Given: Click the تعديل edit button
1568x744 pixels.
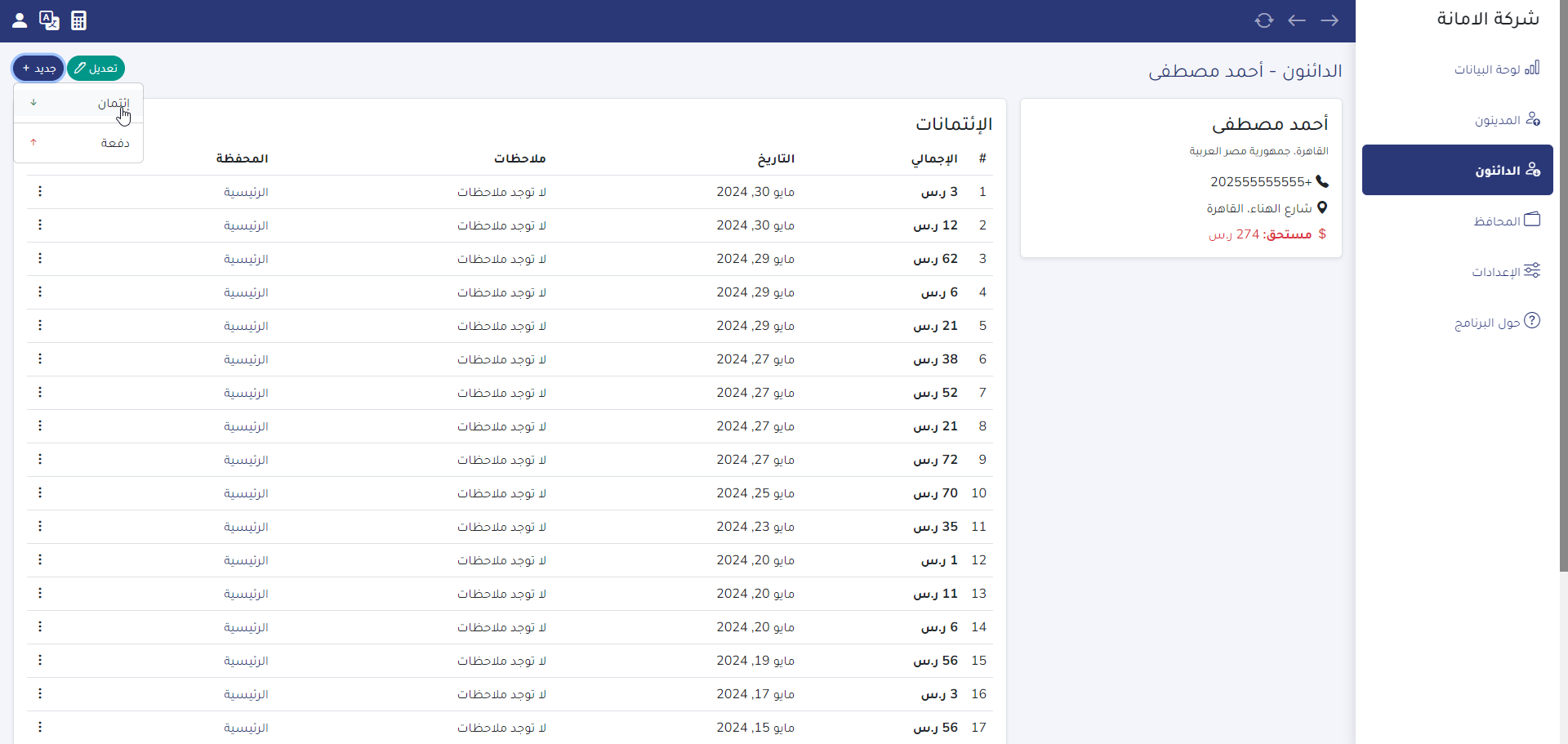Looking at the screenshot, I should (x=96, y=69).
